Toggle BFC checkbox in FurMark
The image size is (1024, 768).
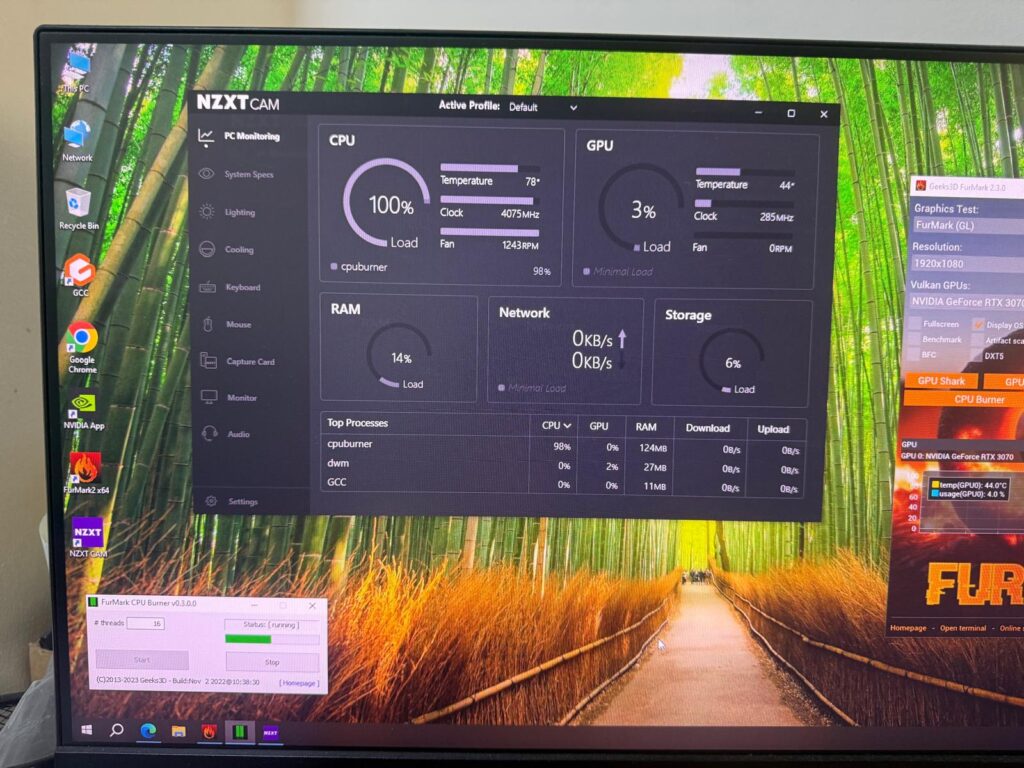(915, 355)
